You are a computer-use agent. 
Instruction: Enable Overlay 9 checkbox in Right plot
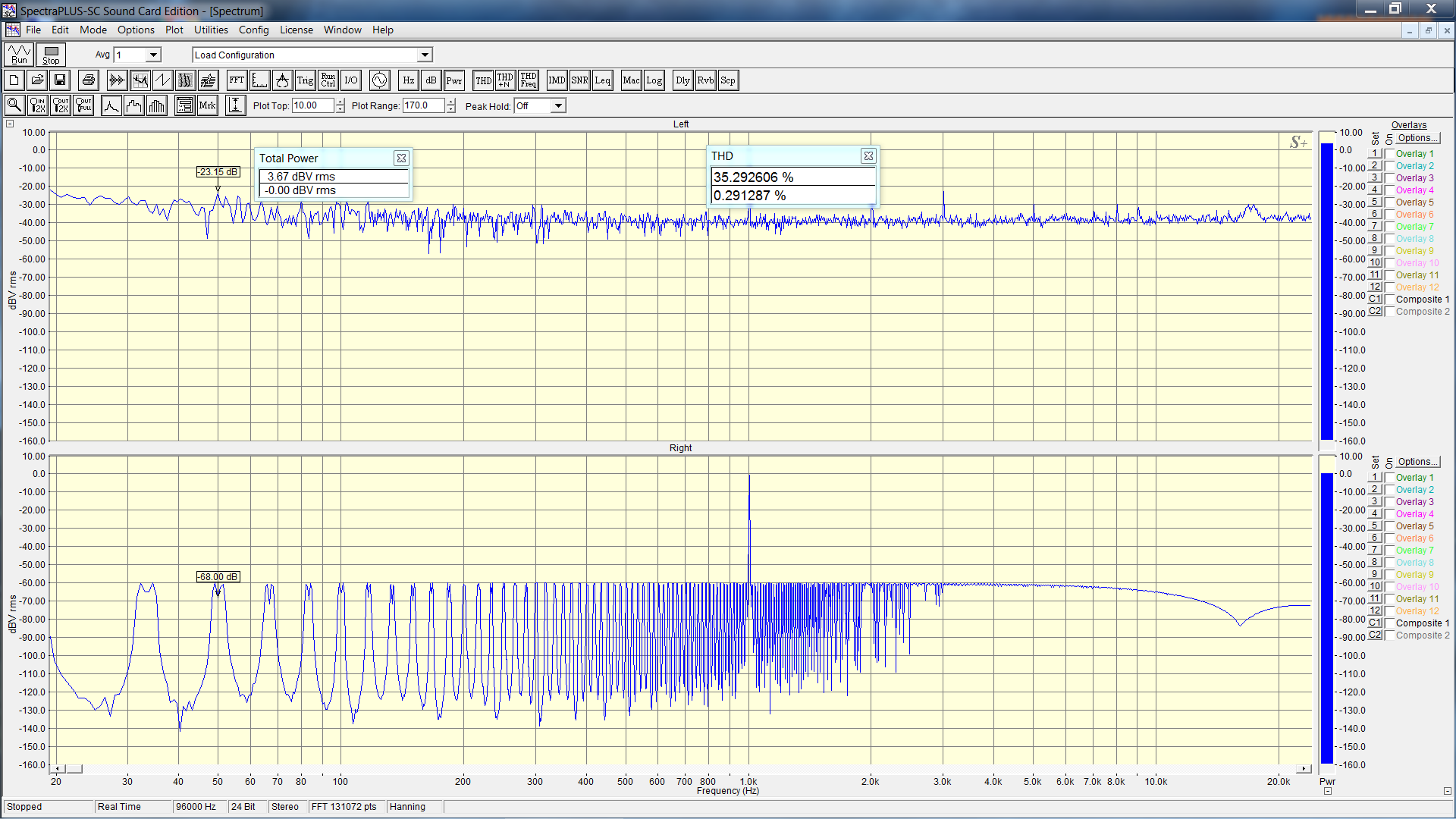(x=1389, y=575)
